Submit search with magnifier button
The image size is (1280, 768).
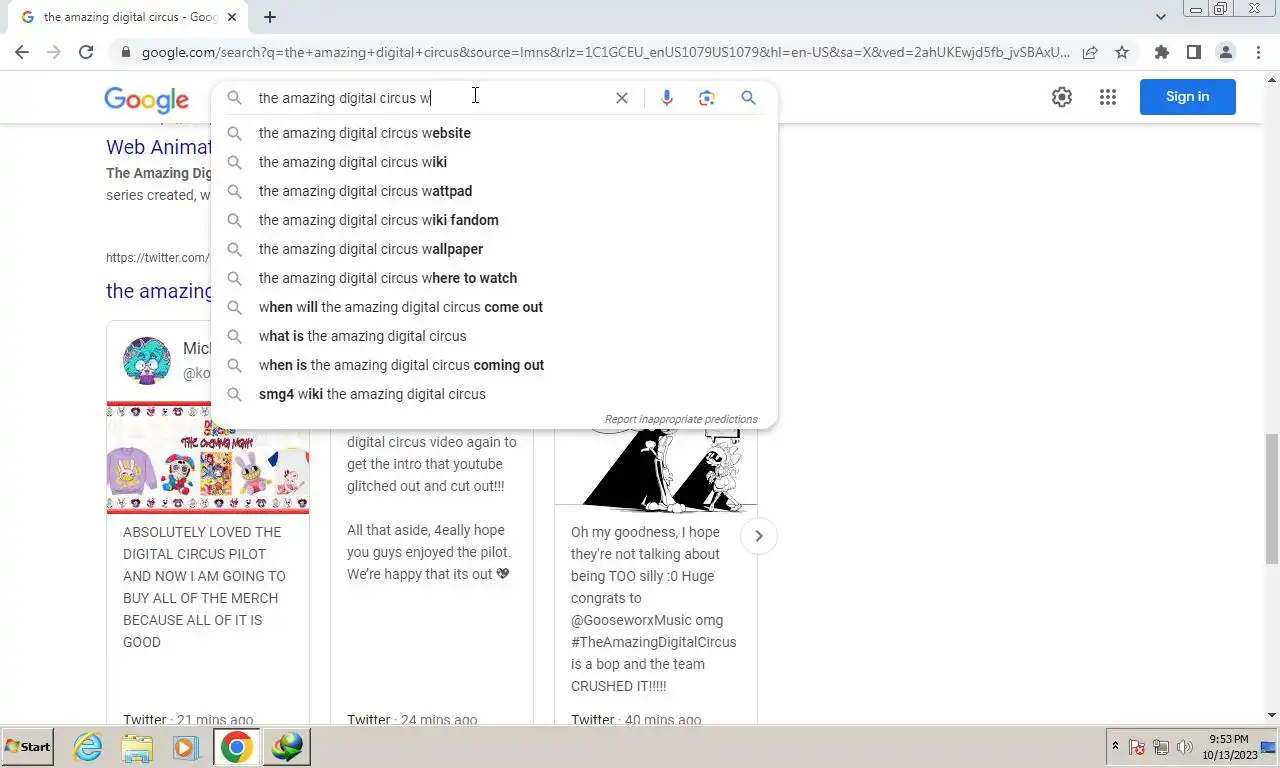[748, 98]
